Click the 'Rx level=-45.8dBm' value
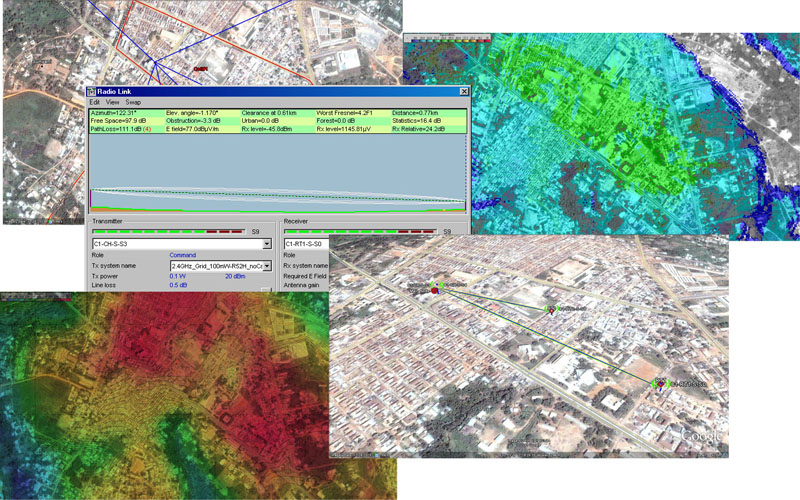The image size is (800, 500). point(267,129)
